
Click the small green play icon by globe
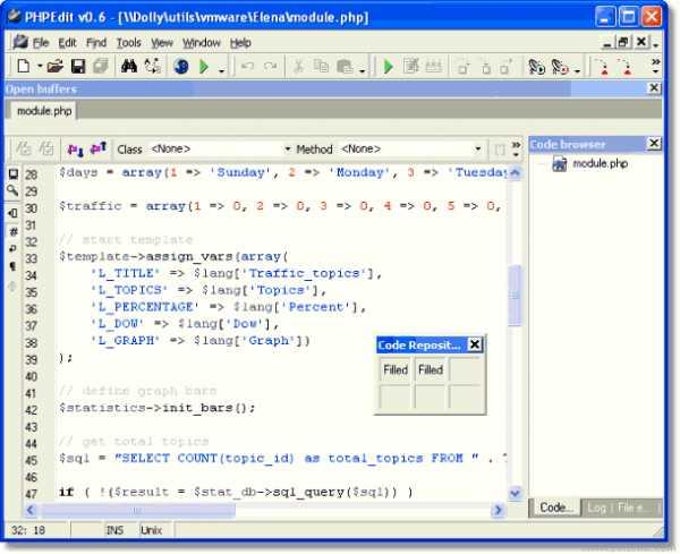click(203, 67)
